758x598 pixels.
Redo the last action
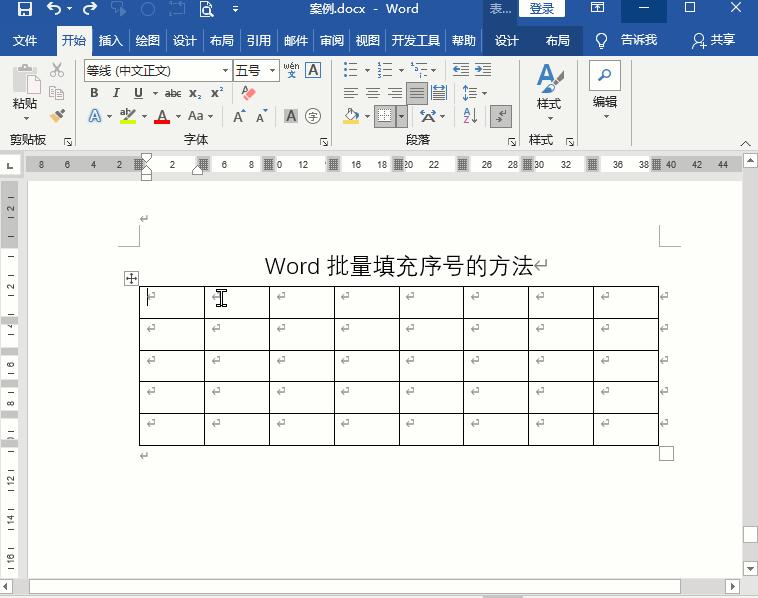[x=90, y=9]
